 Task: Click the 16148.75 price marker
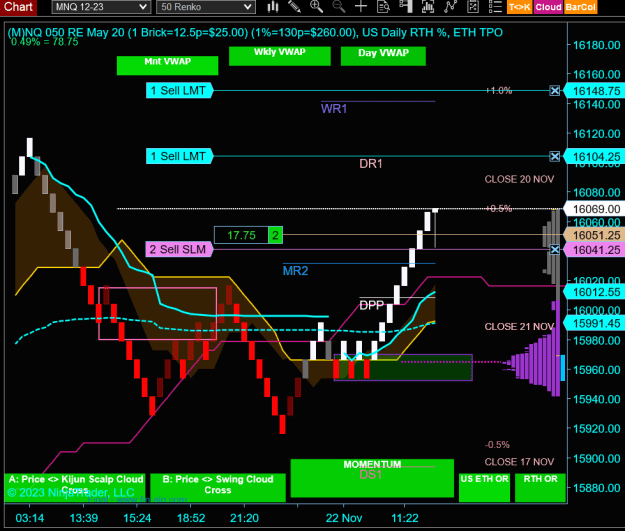(x=595, y=91)
